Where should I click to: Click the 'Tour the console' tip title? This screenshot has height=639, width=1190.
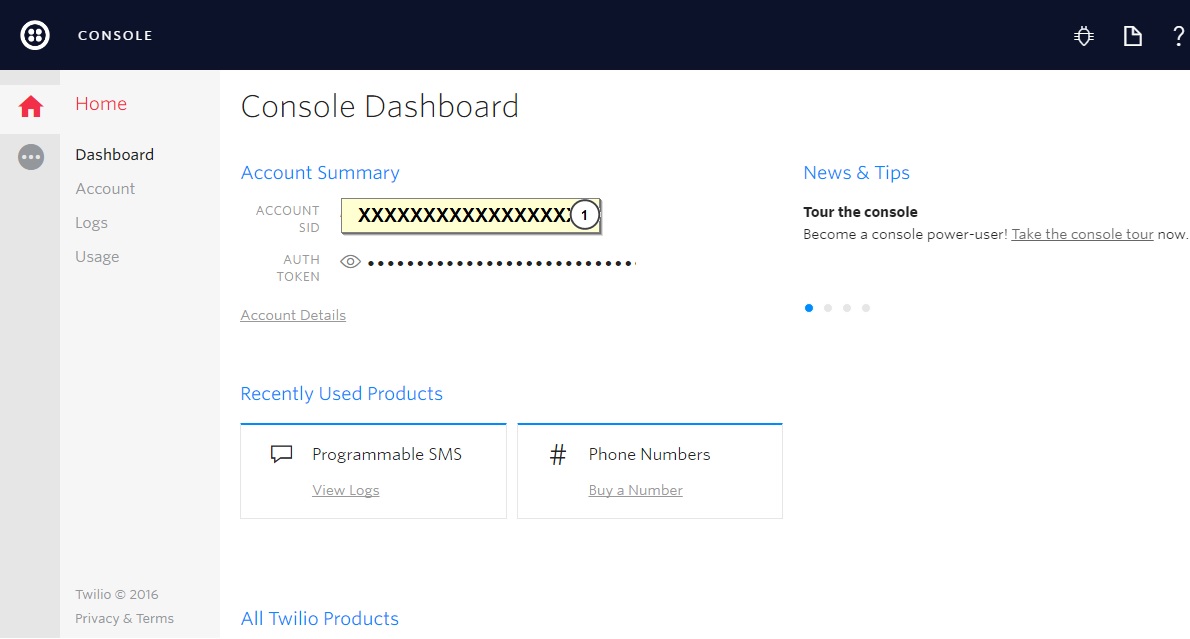click(860, 212)
